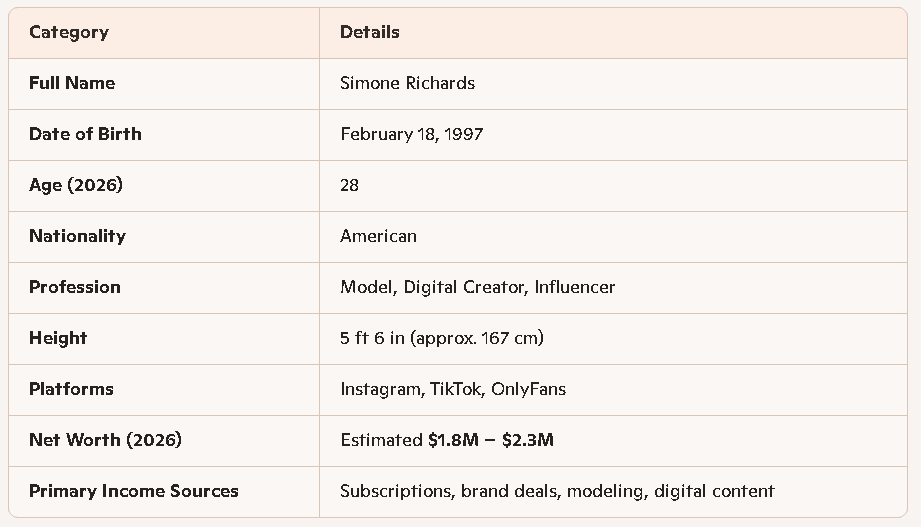
Task: Select the Platforms label cell
Action: (71, 389)
